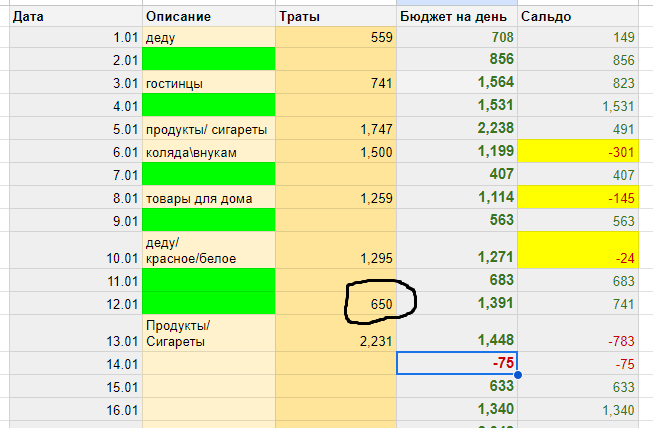The image size is (653, 428).
Task: Click the date cell 4.01
Action: pos(76,105)
